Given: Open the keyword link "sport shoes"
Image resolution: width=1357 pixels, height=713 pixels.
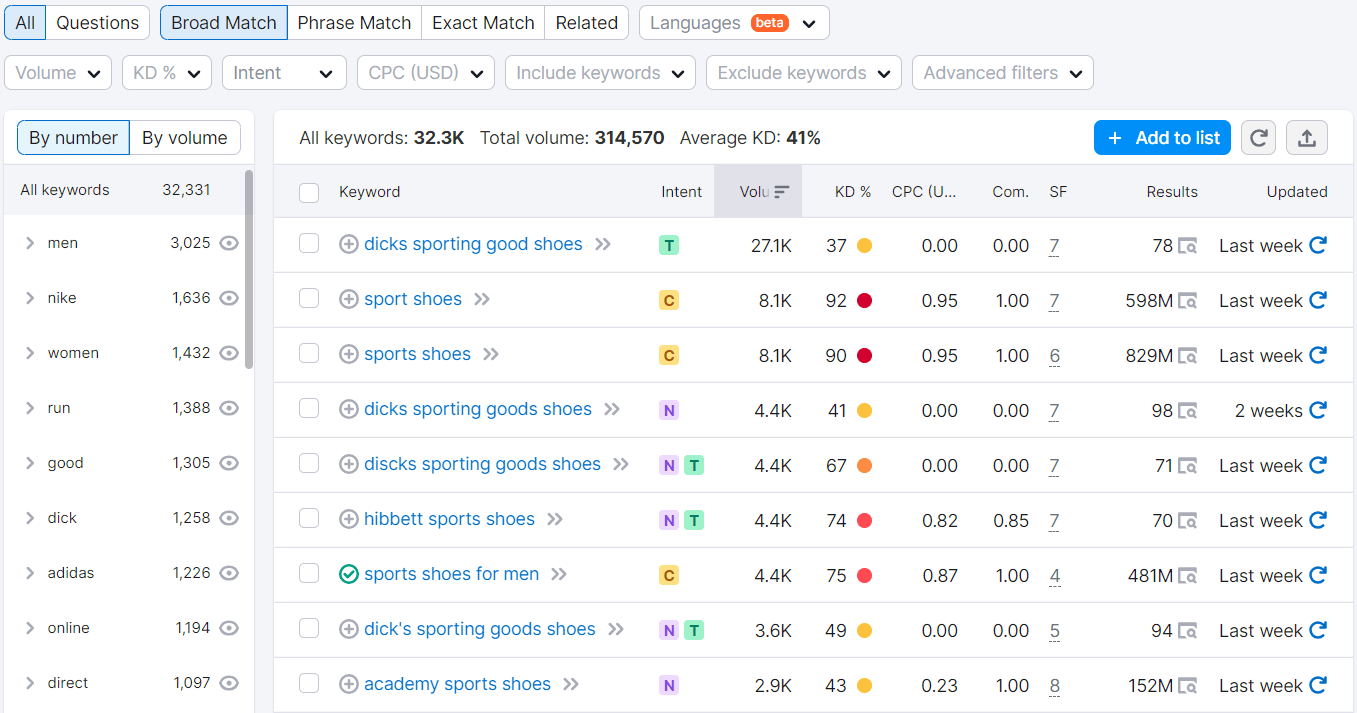Looking at the screenshot, I should tap(412, 299).
